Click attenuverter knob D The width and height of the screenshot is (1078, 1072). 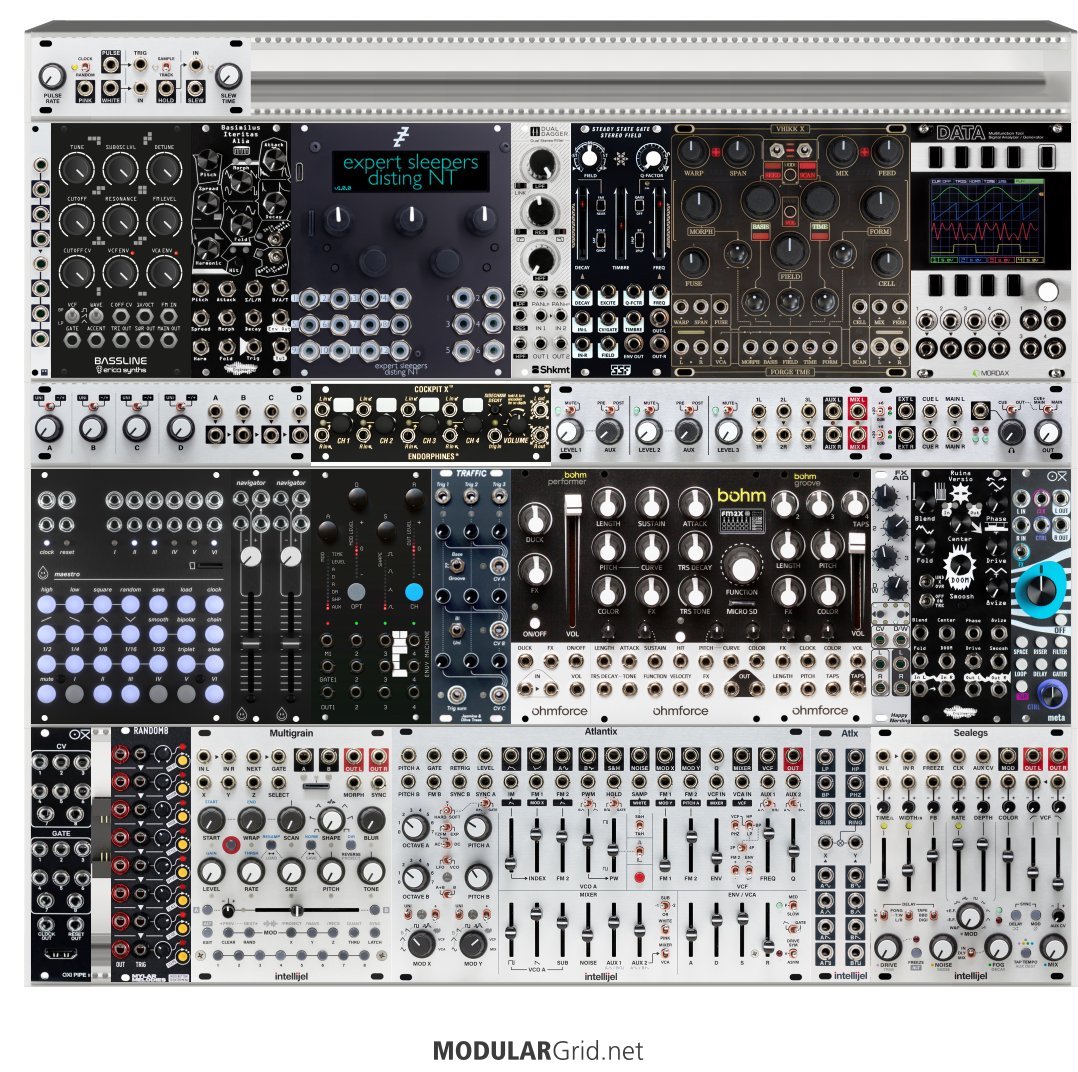179,428
